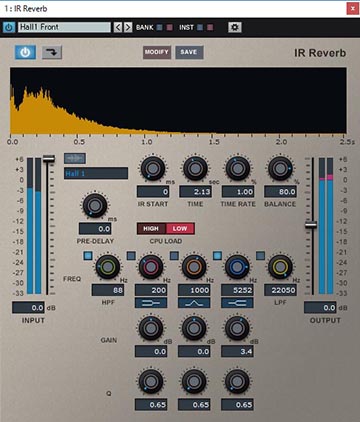The width and height of the screenshot is (360, 422).
Task: Open the Hall1 Front preset dropdown
Action: point(64,27)
